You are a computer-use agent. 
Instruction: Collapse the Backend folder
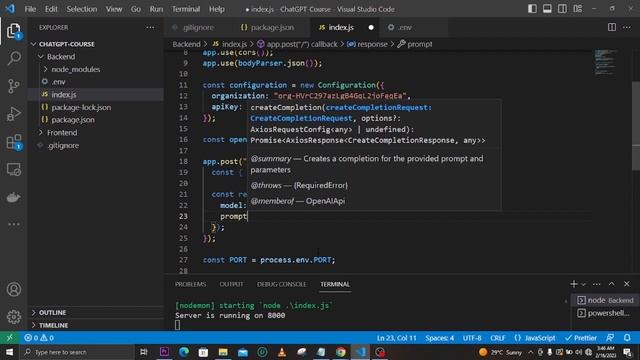pyautogui.click(x=60, y=57)
